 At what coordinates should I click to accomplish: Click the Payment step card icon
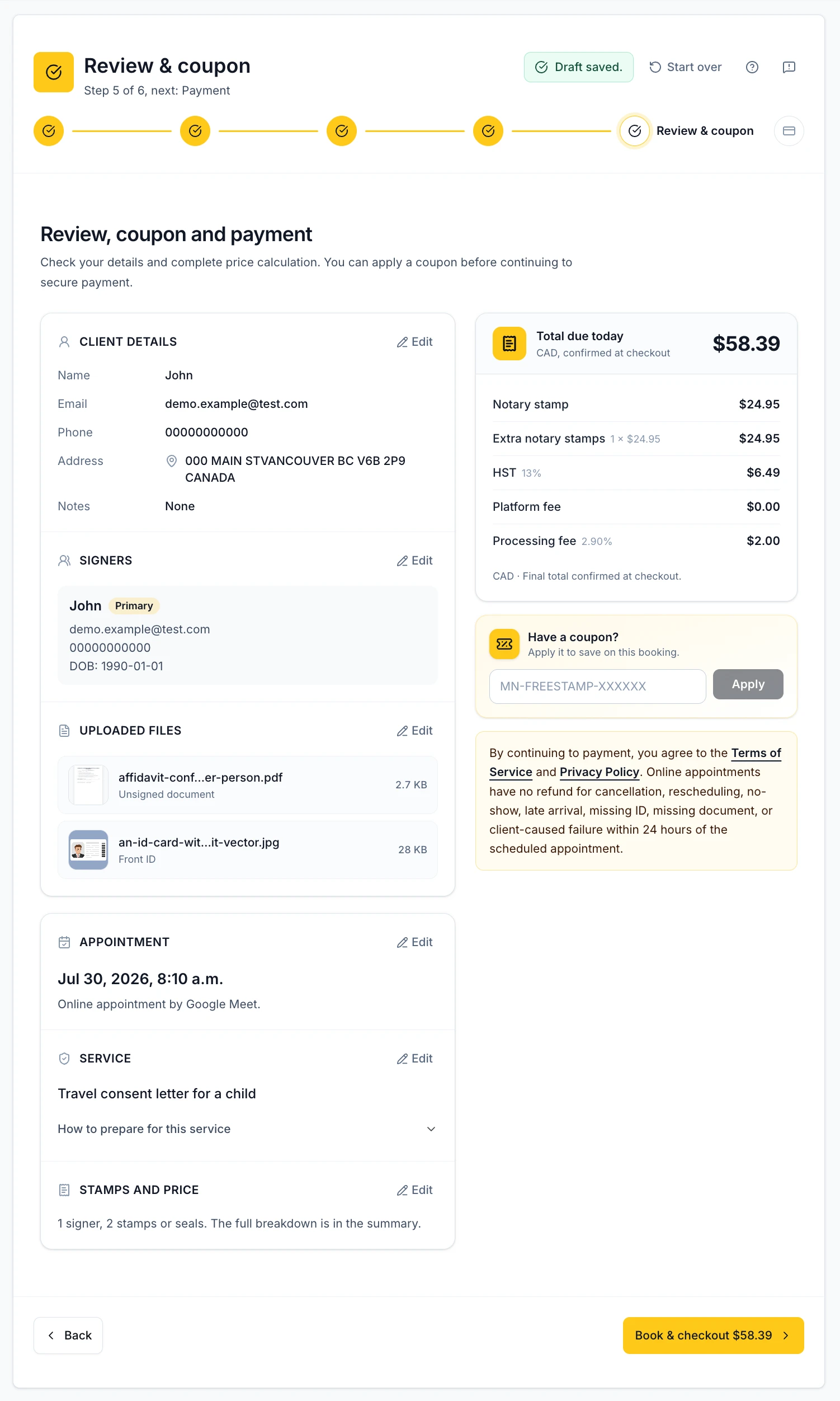click(789, 131)
